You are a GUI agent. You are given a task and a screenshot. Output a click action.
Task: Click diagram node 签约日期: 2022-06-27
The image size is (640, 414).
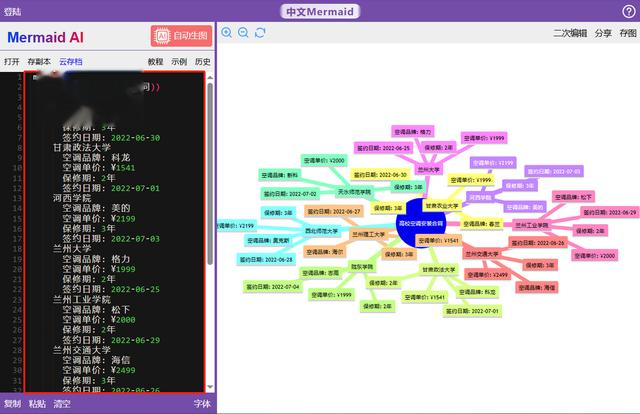pos(334,211)
